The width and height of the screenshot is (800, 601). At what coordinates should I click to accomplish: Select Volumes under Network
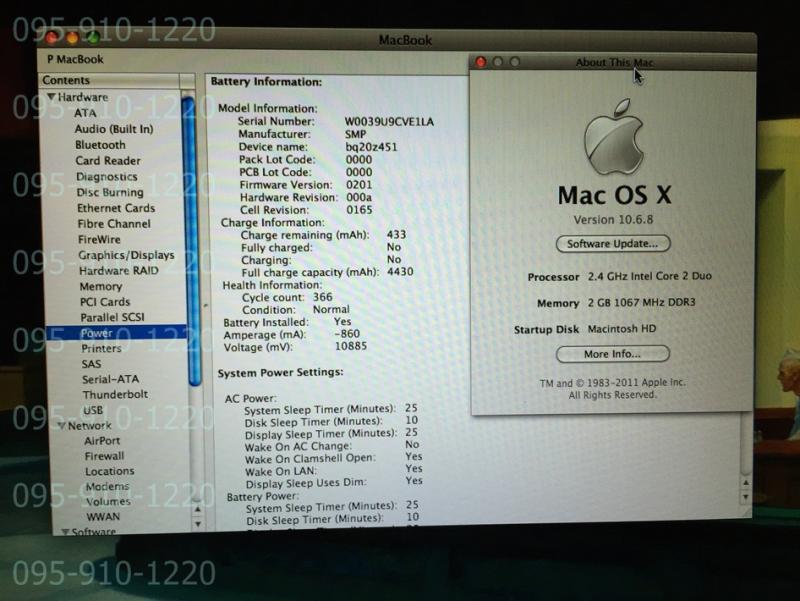(108, 502)
